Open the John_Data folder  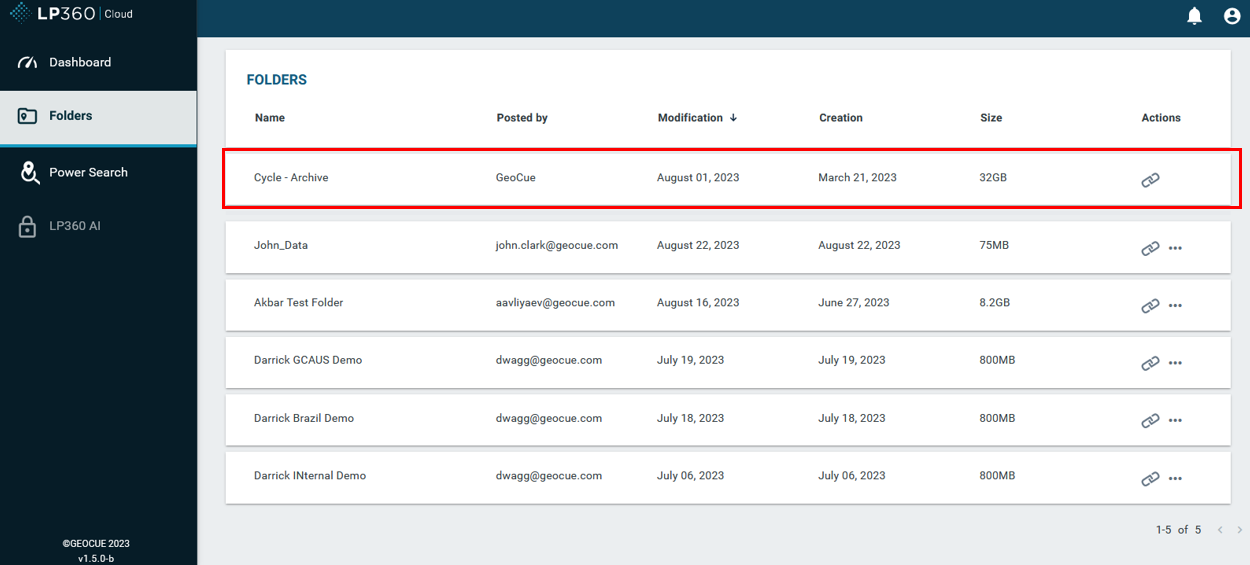pos(281,245)
